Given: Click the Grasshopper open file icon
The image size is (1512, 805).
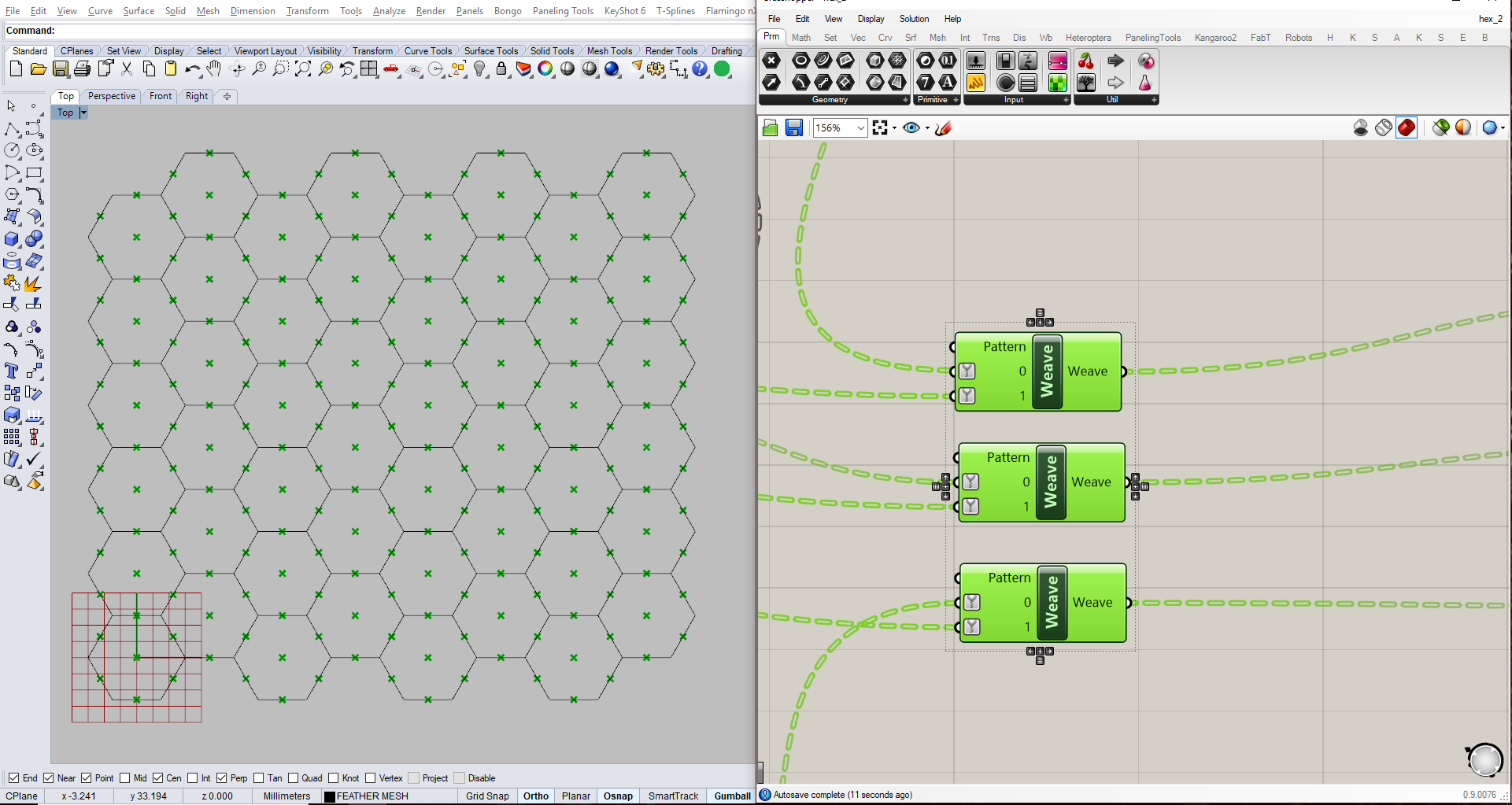Looking at the screenshot, I should coord(771,127).
